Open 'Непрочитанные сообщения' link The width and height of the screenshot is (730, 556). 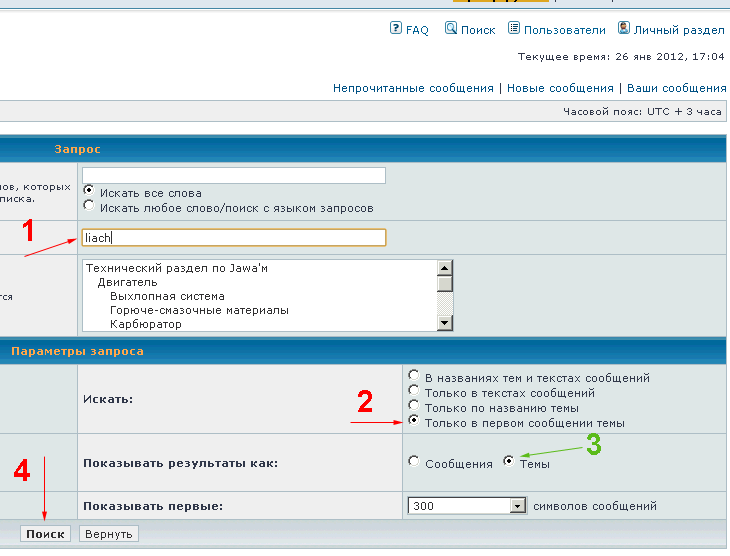pos(413,88)
